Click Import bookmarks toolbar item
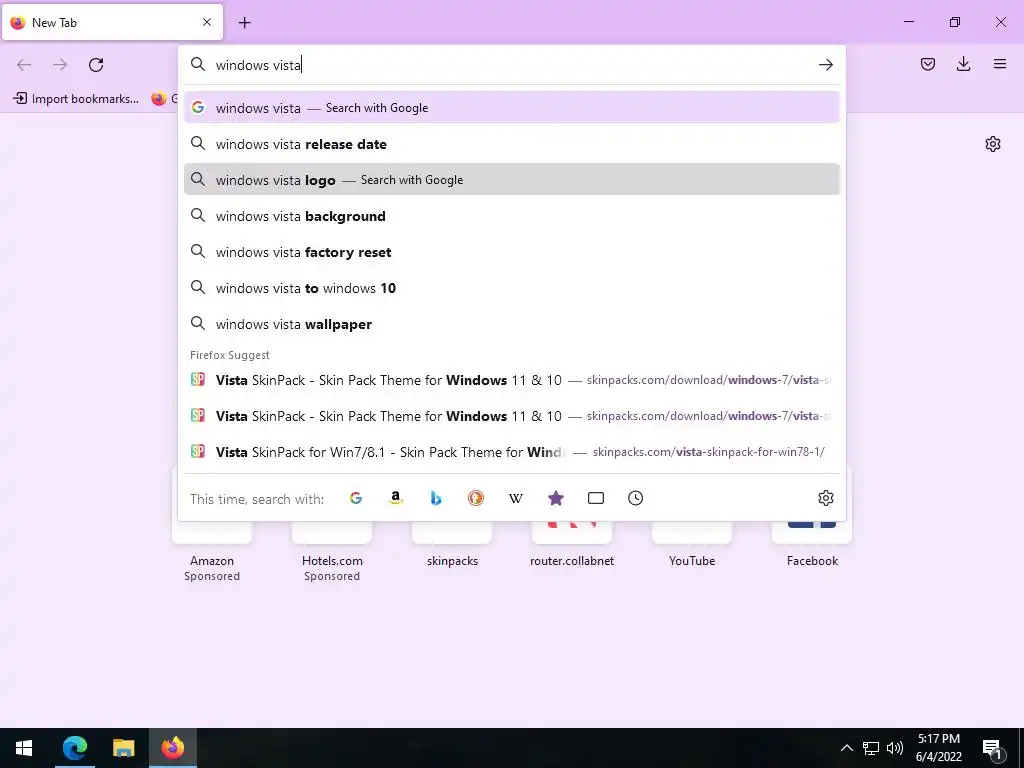Screen dimensions: 1024x768 click(76, 99)
